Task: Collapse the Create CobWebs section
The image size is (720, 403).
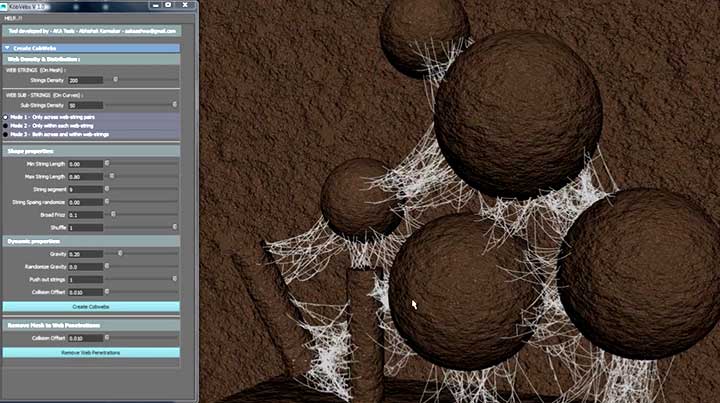Action: [8, 47]
